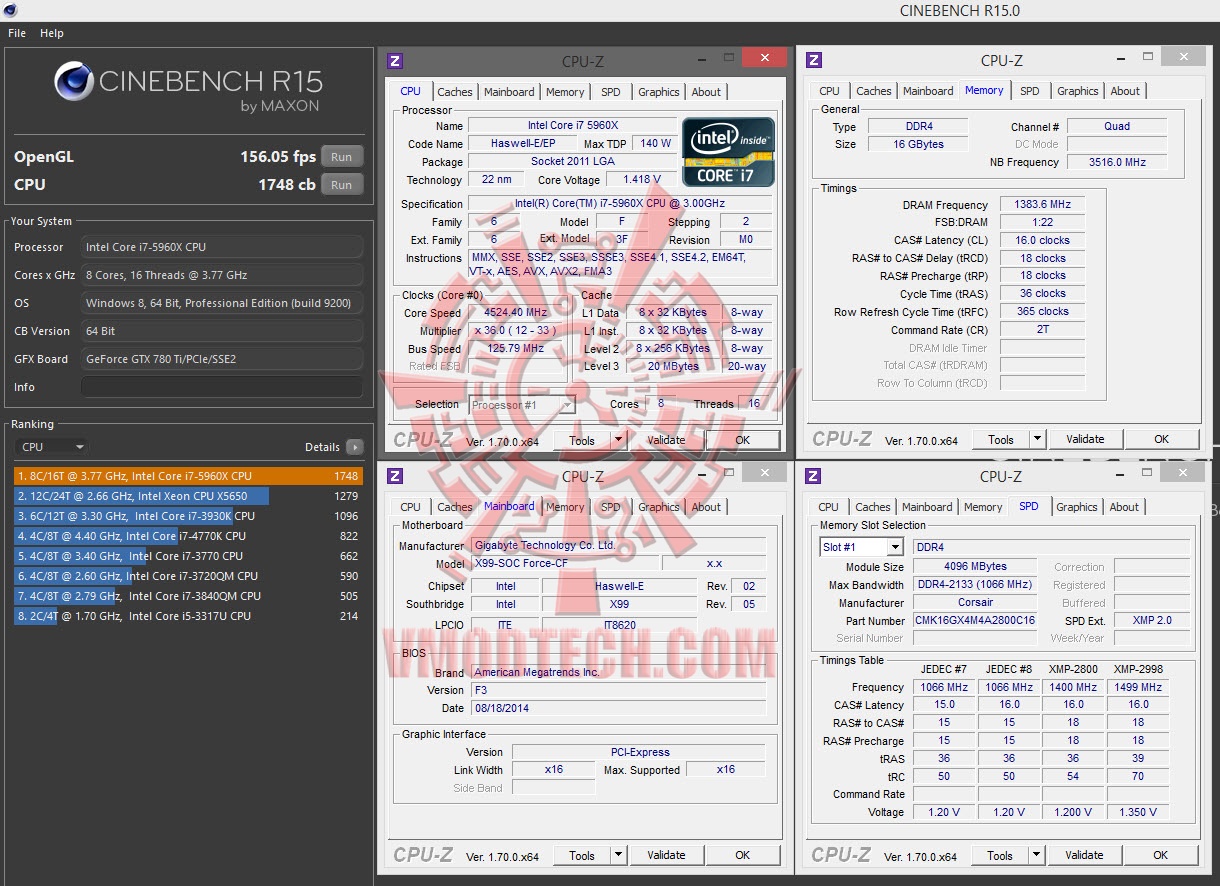Open SPD tab in Memory window
The image size is (1220, 886).
[1030, 91]
